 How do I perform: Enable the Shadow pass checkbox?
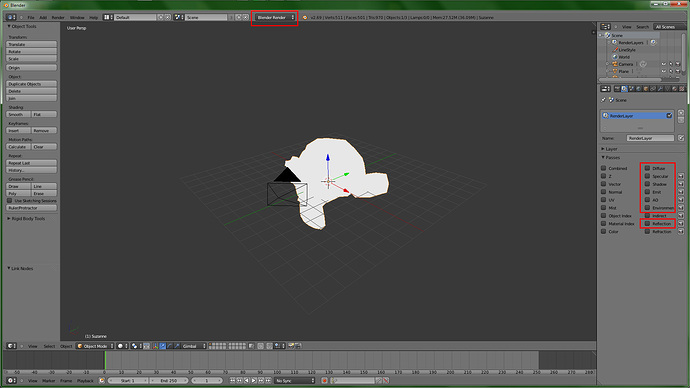647,184
